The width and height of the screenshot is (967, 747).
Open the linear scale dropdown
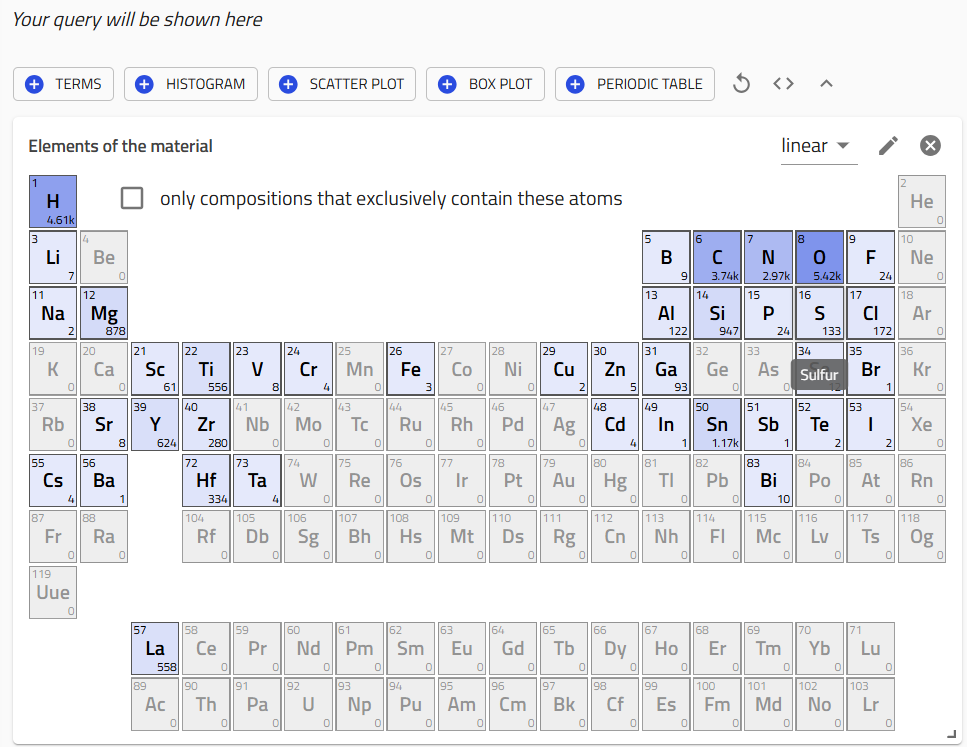[x=819, y=147]
